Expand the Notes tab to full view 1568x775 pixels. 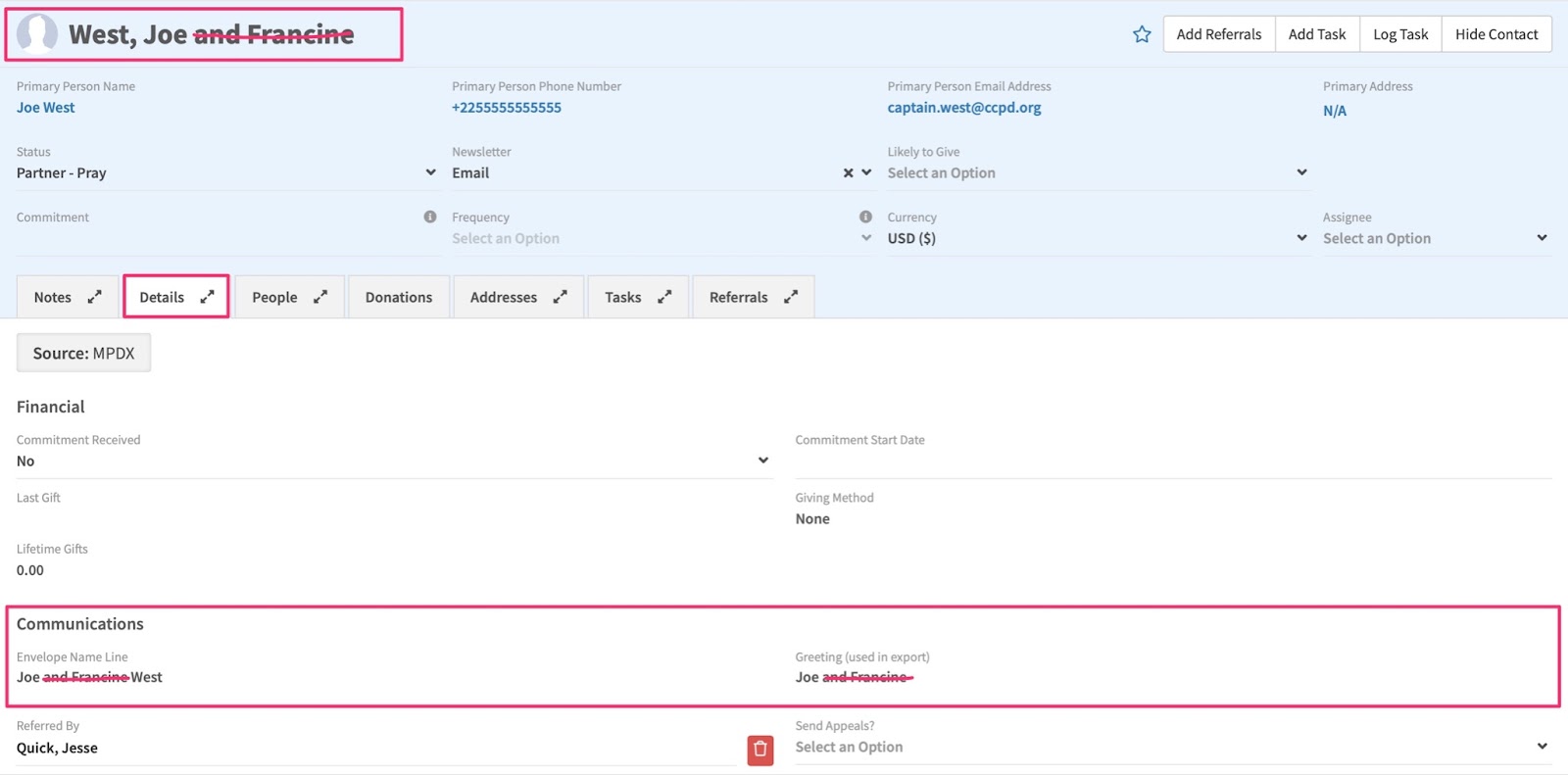(94, 297)
